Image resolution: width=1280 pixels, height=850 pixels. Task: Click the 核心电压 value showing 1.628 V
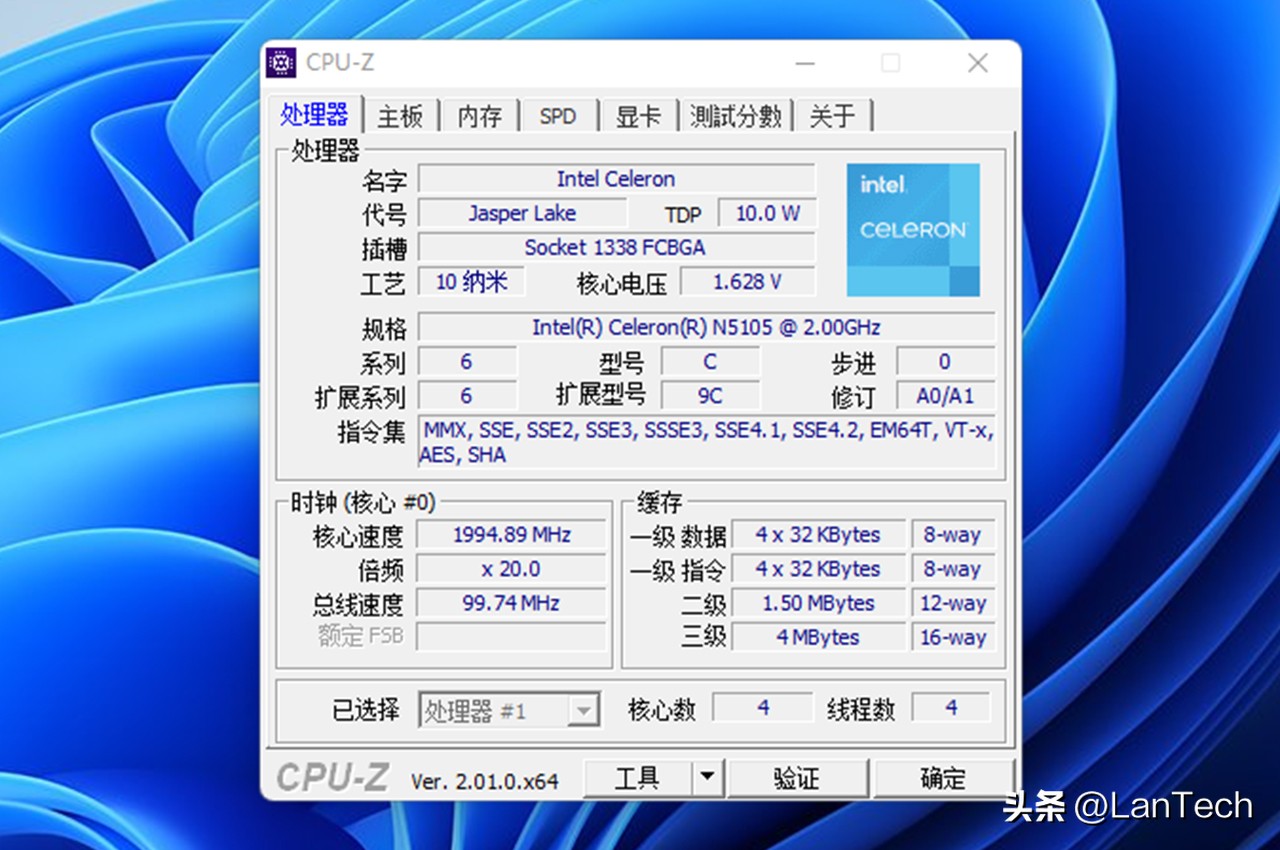tap(747, 281)
